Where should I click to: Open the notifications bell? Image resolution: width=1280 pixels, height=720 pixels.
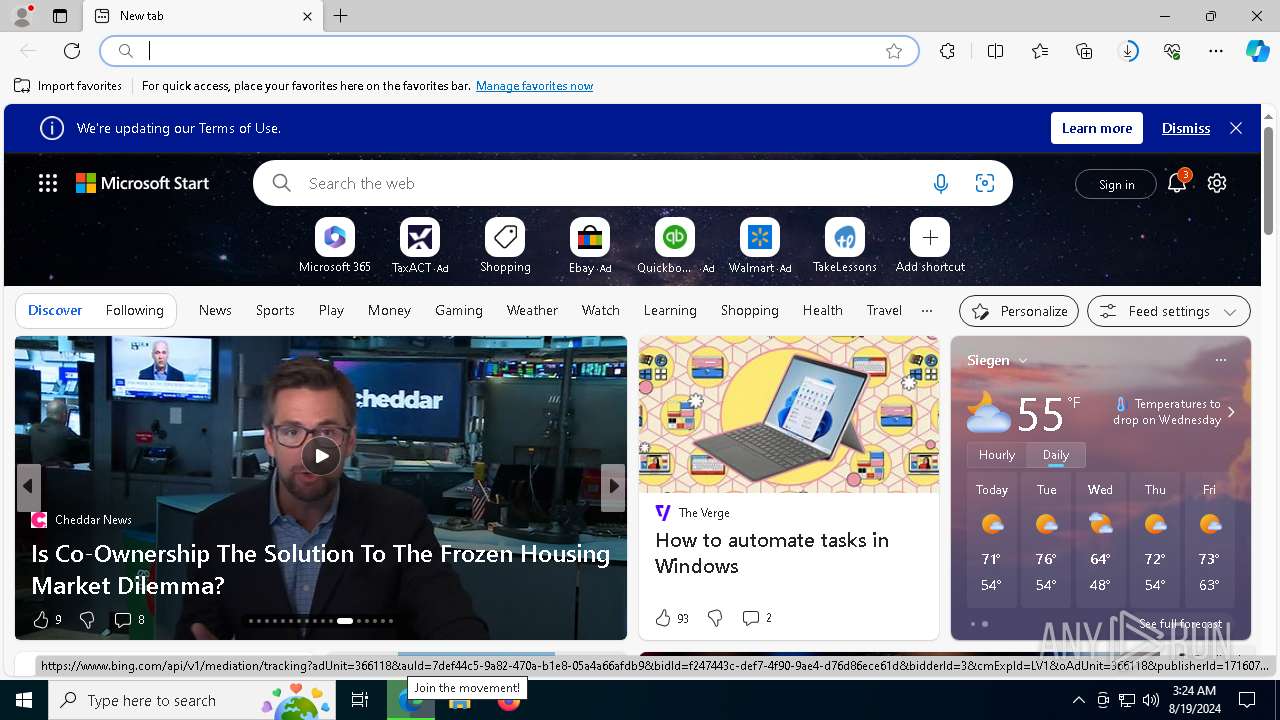1177,183
